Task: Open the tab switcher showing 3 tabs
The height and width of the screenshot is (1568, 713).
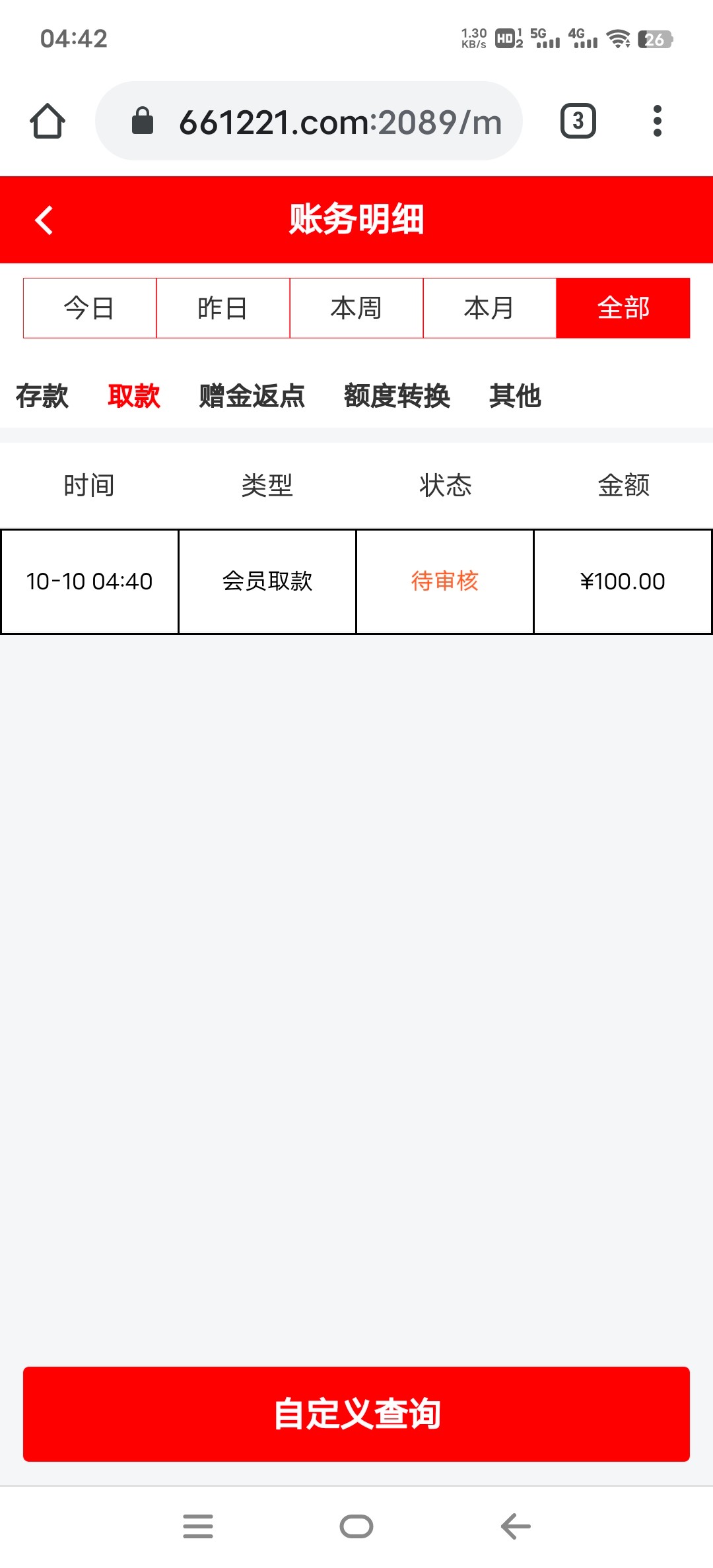Action: click(578, 121)
